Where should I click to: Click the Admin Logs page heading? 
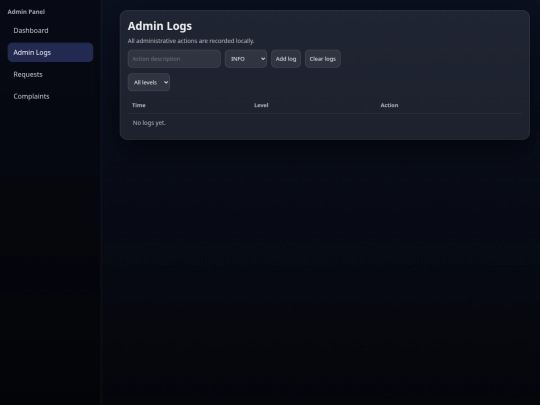click(160, 26)
